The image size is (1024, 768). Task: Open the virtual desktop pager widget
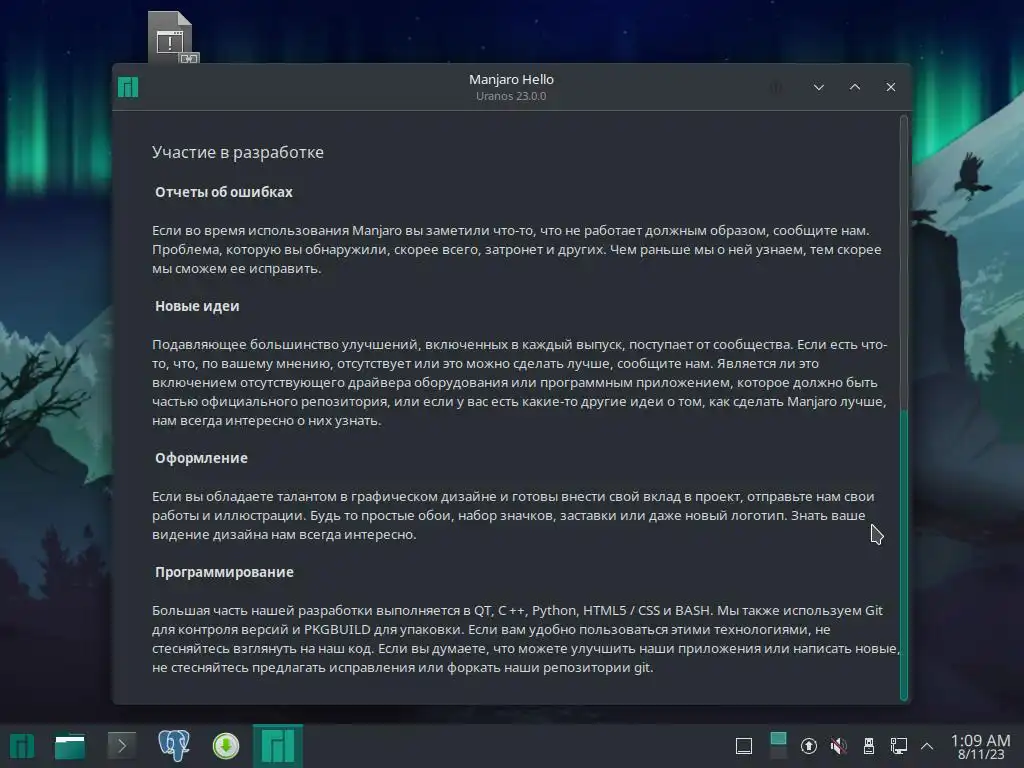click(x=778, y=746)
